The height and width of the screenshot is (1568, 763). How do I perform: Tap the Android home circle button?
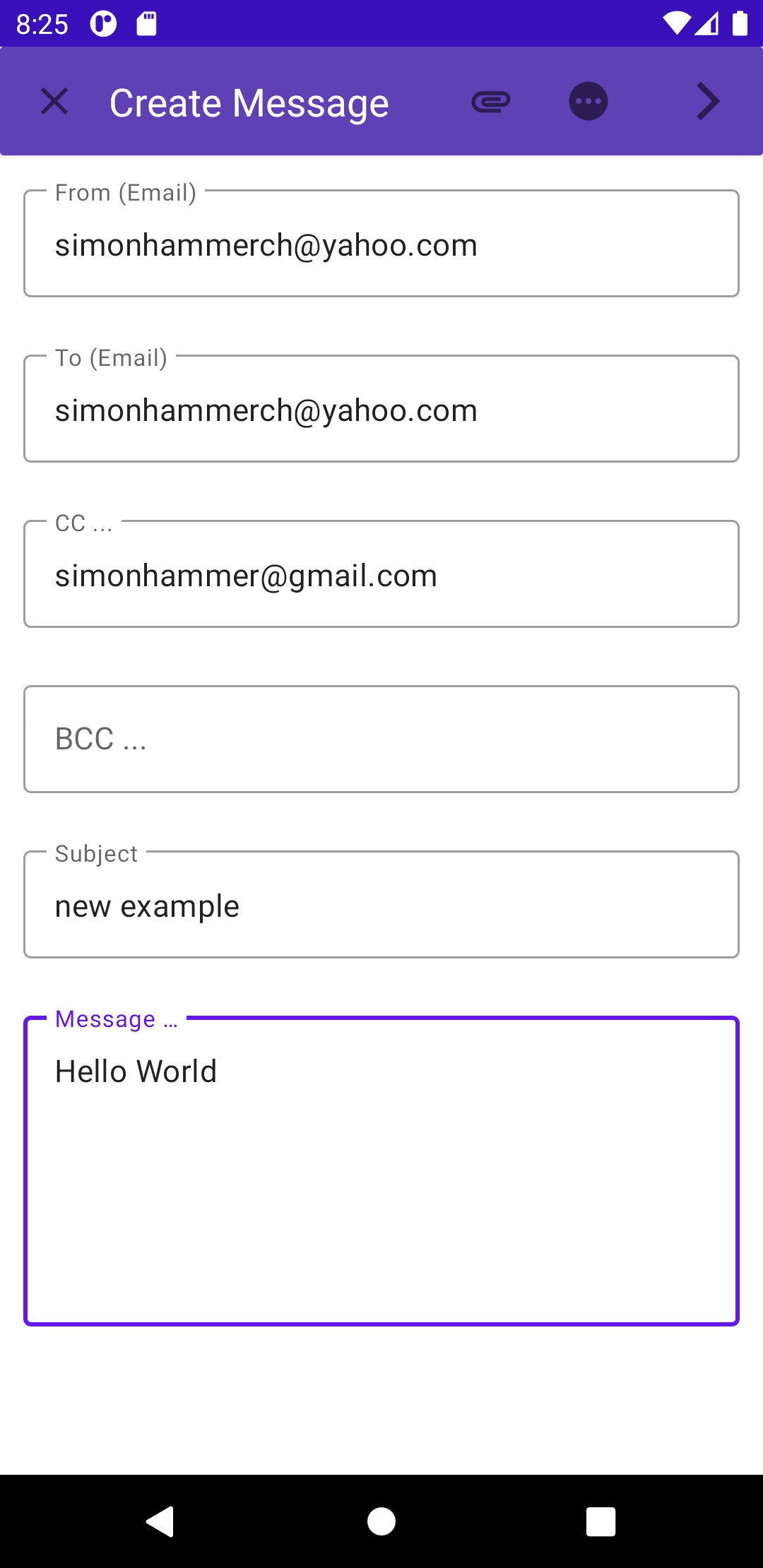point(381,1521)
